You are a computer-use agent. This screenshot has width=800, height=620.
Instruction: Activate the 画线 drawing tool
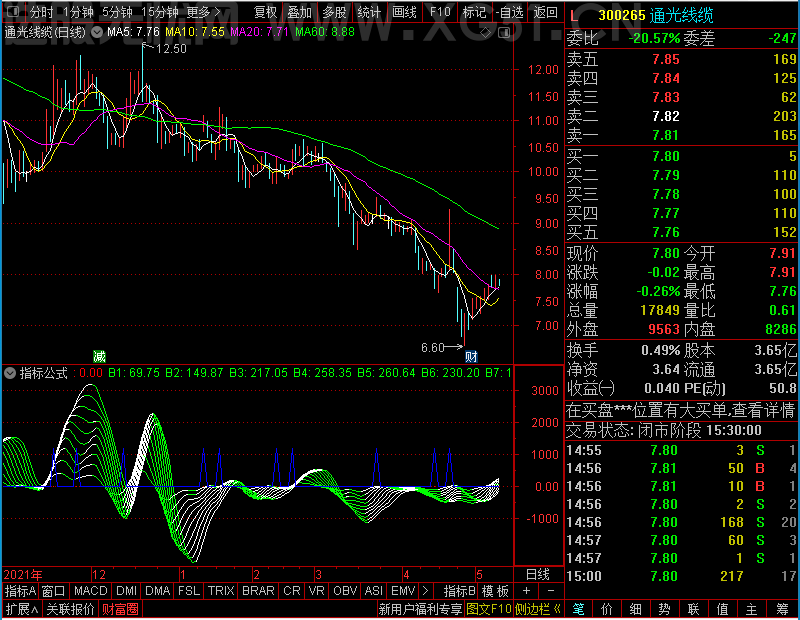click(x=404, y=12)
